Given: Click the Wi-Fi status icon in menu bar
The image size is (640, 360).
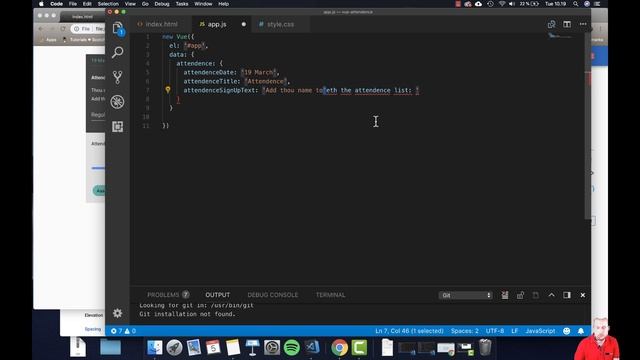Looking at the screenshot, I should [x=502, y=4].
